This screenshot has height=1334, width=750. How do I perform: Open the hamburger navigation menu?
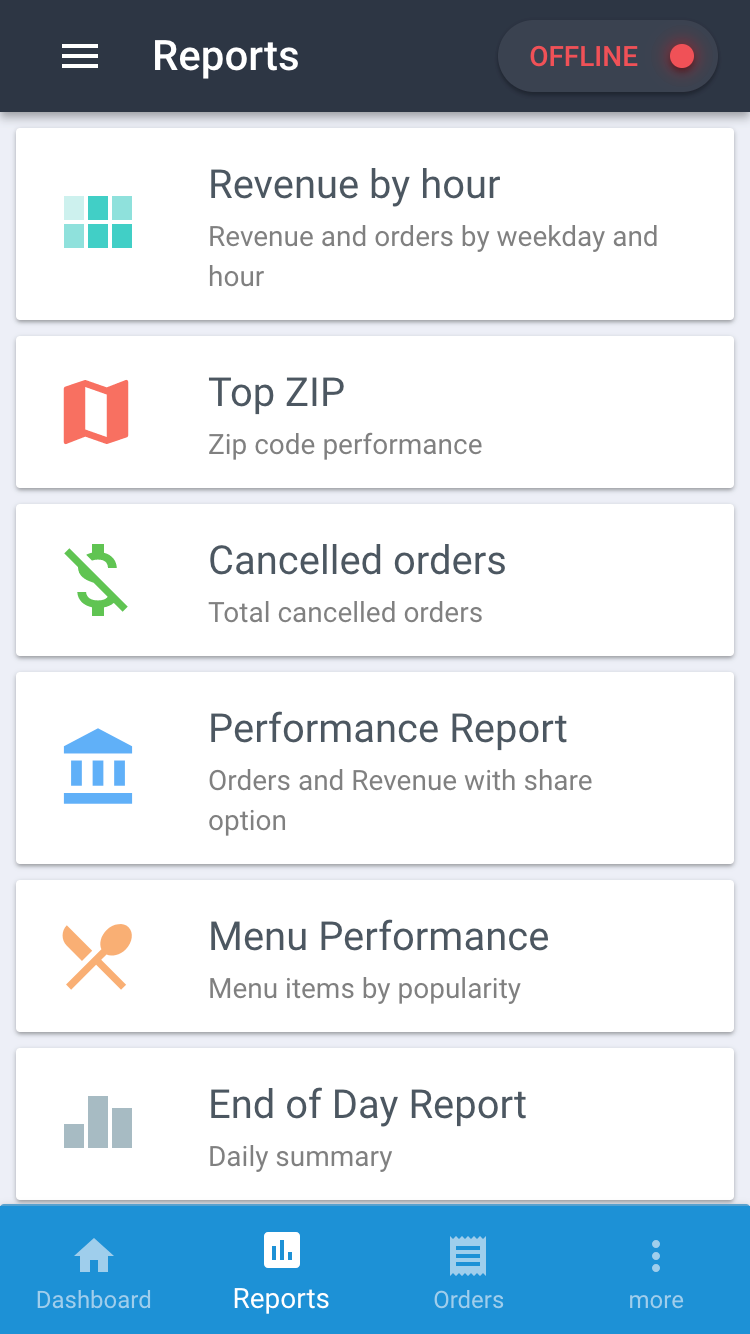(80, 57)
